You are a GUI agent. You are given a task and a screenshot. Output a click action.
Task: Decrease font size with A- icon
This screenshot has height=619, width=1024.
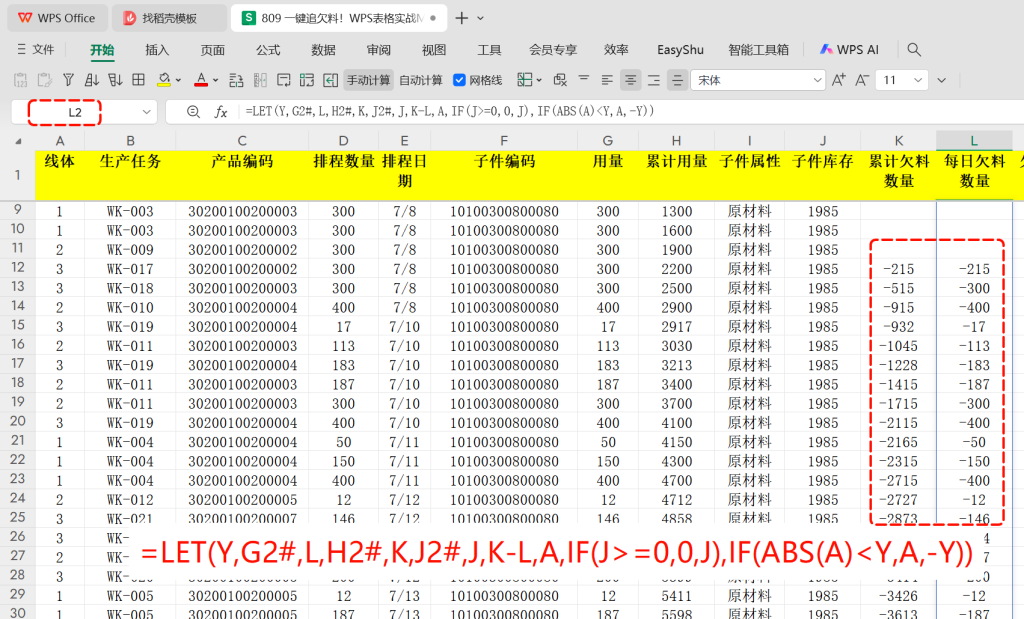point(862,80)
